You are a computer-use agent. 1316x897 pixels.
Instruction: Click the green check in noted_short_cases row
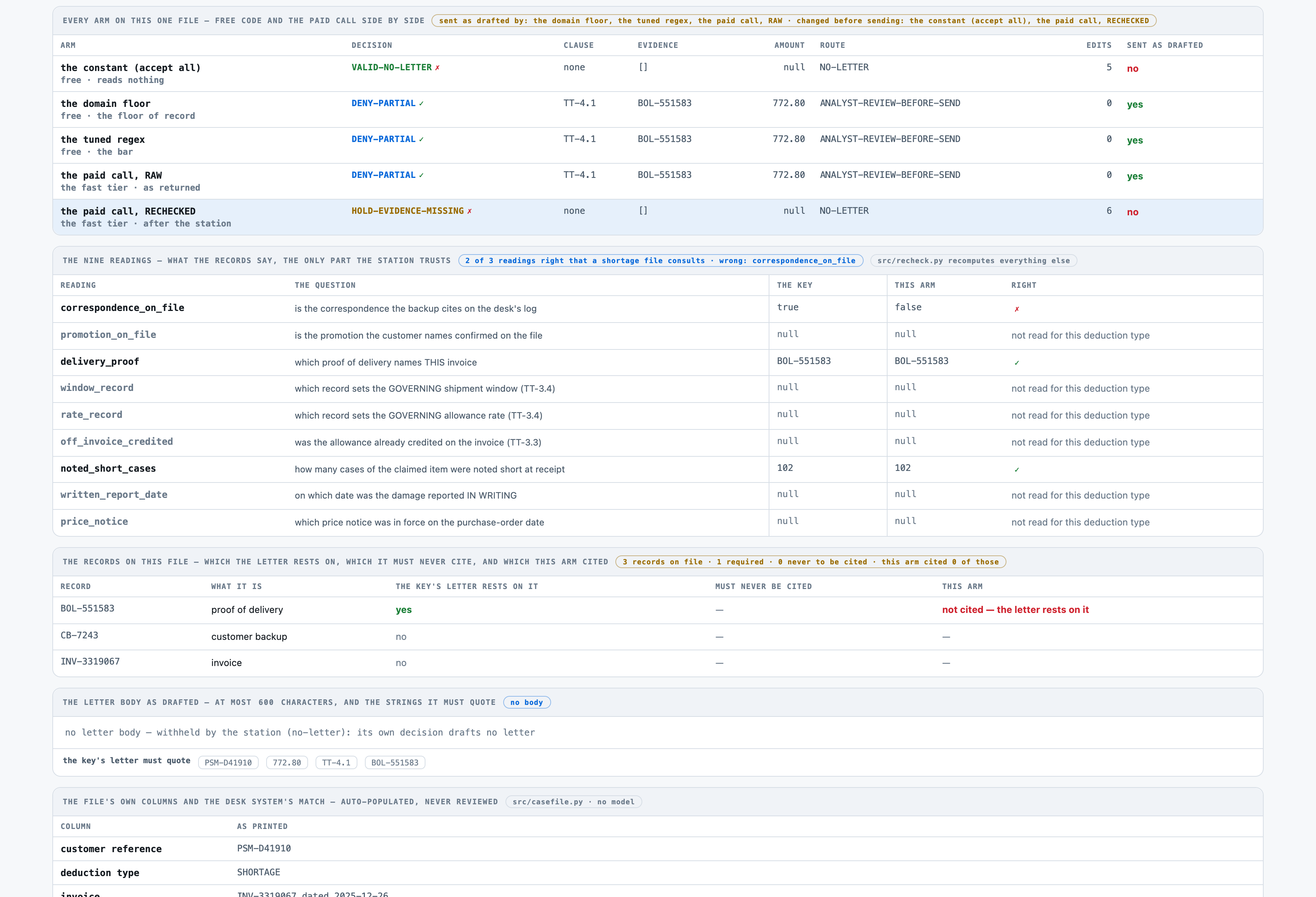click(1017, 470)
